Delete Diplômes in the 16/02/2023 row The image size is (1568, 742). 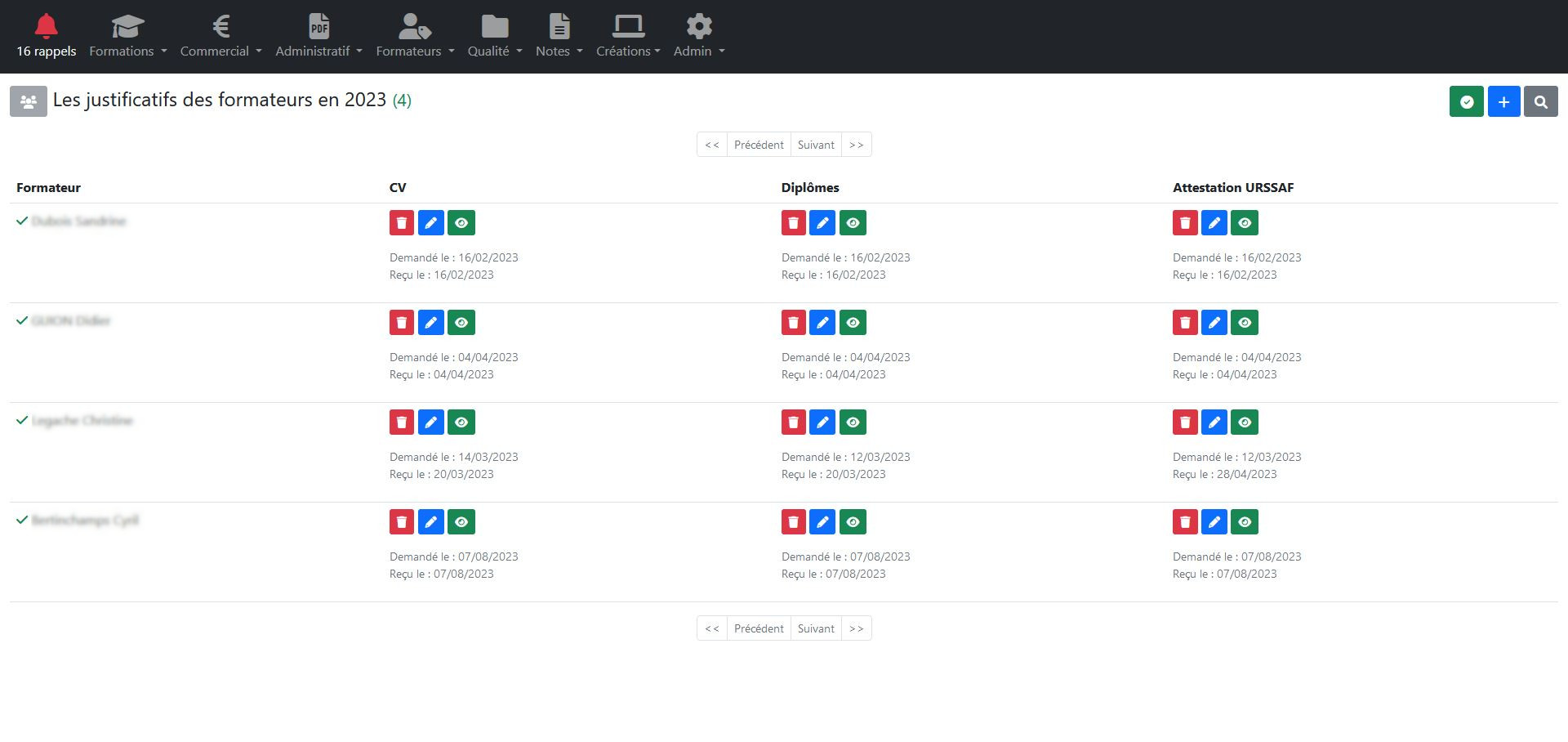pos(794,223)
